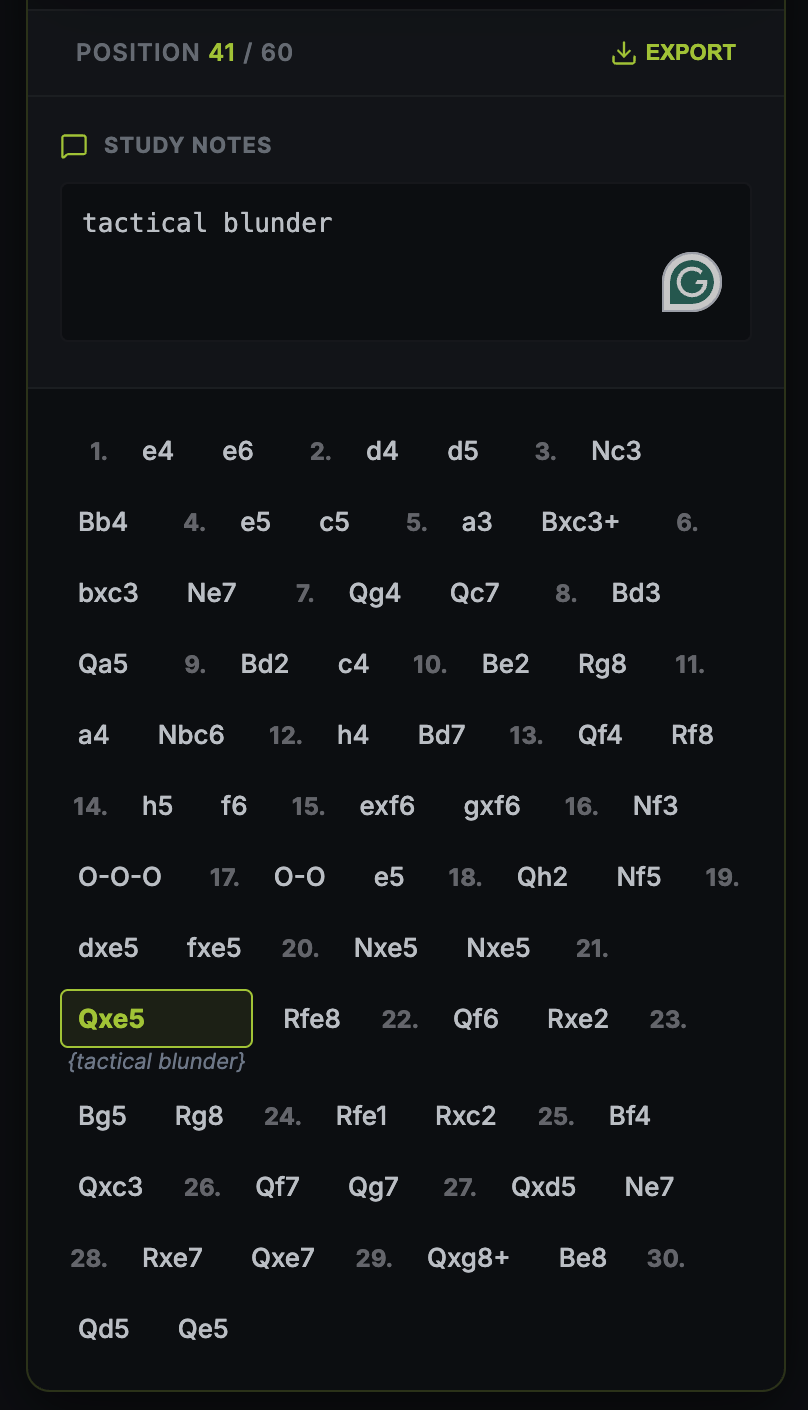Click the pawn capture exf6
The width and height of the screenshot is (808, 1410).
[387, 806]
